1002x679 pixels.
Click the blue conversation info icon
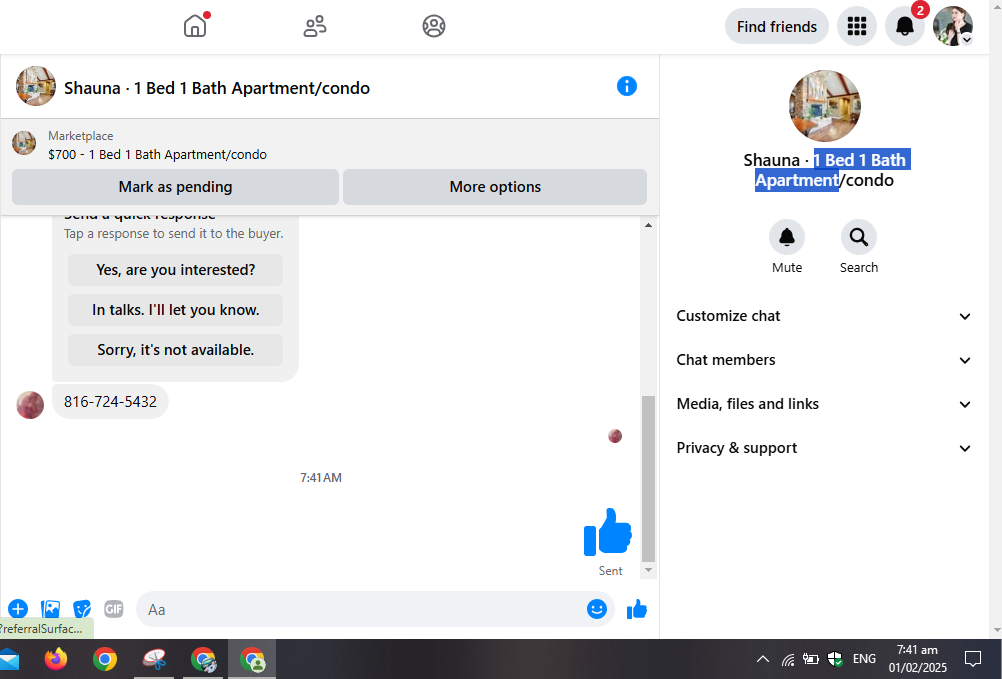pos(626,86)
